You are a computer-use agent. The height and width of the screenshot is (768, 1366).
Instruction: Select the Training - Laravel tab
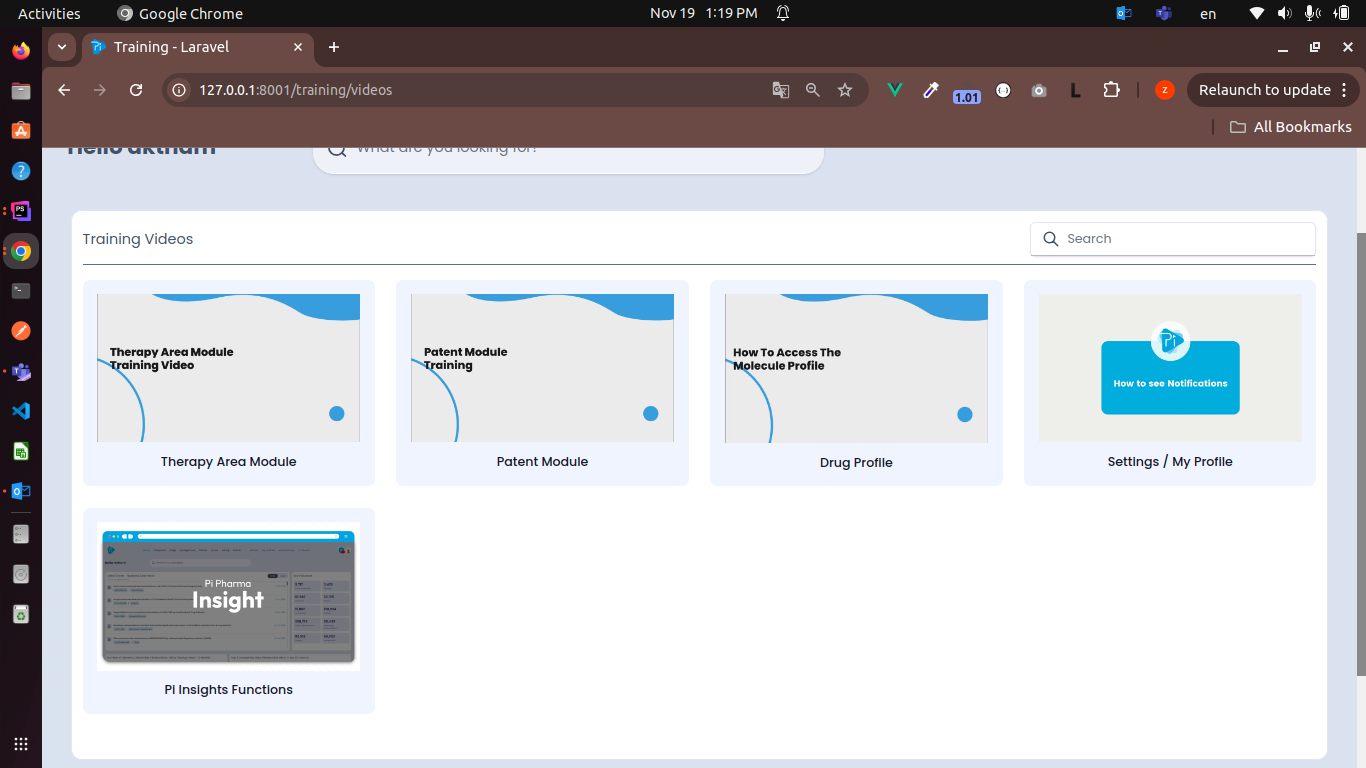197,47
